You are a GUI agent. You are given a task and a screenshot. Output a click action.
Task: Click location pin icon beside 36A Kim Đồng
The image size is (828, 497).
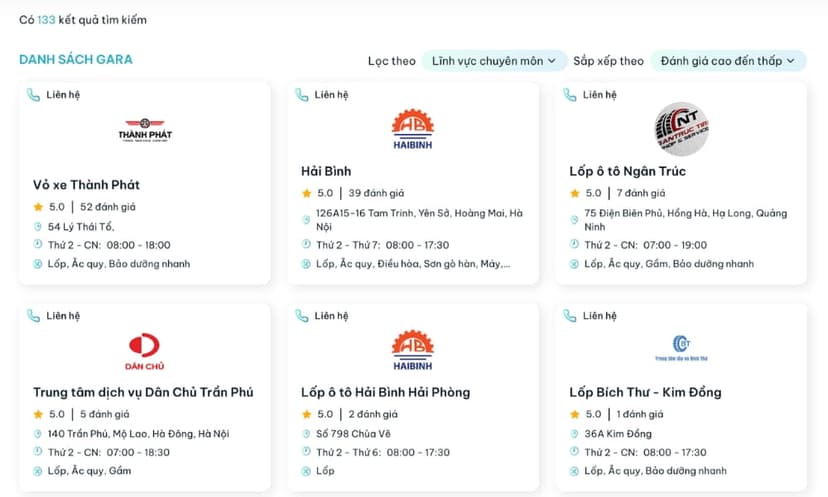pyautogui.click(x=574, y=434)
